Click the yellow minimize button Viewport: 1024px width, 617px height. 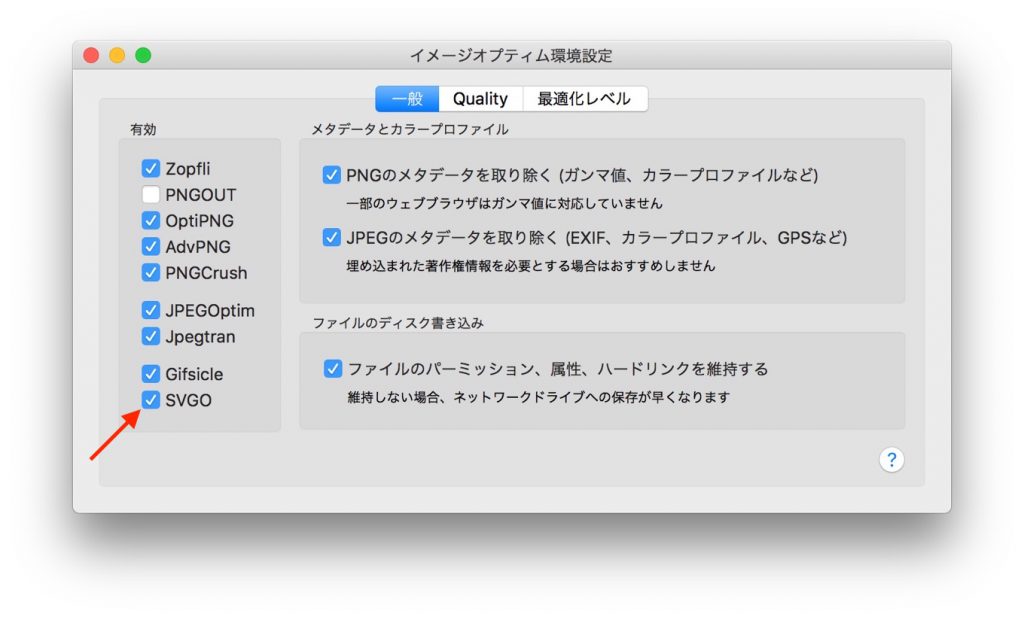pyautogui.click(x=118, y=57)
